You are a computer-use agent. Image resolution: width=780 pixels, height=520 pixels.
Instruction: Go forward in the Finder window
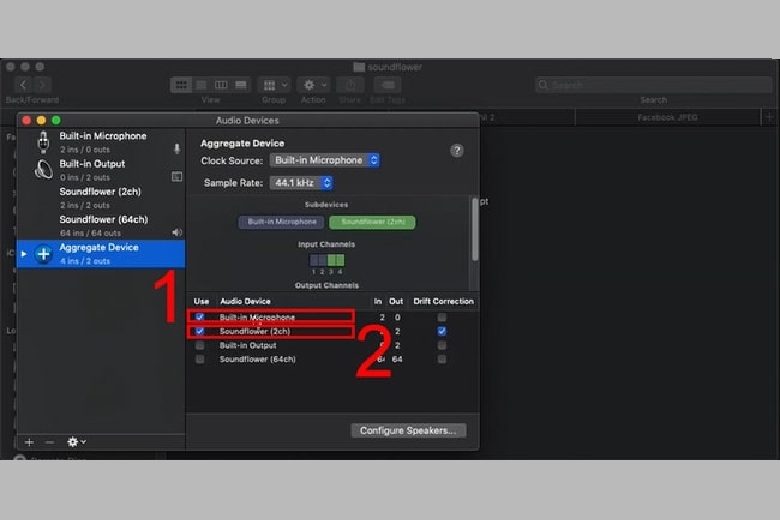(x=43, y=85)
